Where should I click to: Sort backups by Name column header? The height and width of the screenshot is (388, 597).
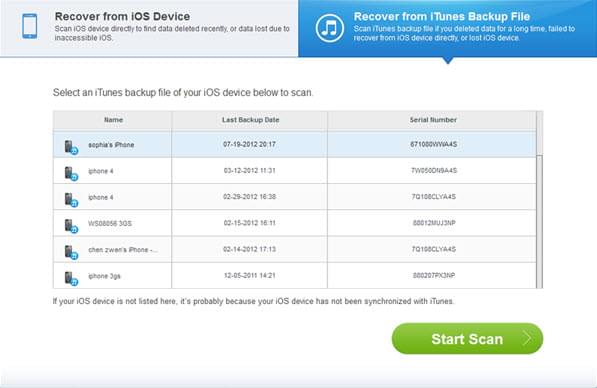point(113,120)
